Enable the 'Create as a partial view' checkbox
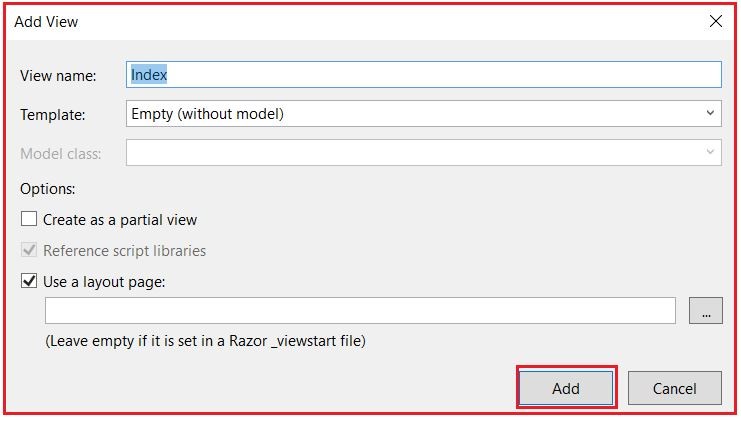The width and height of the screenshot is (741, 421). (29, 219)
